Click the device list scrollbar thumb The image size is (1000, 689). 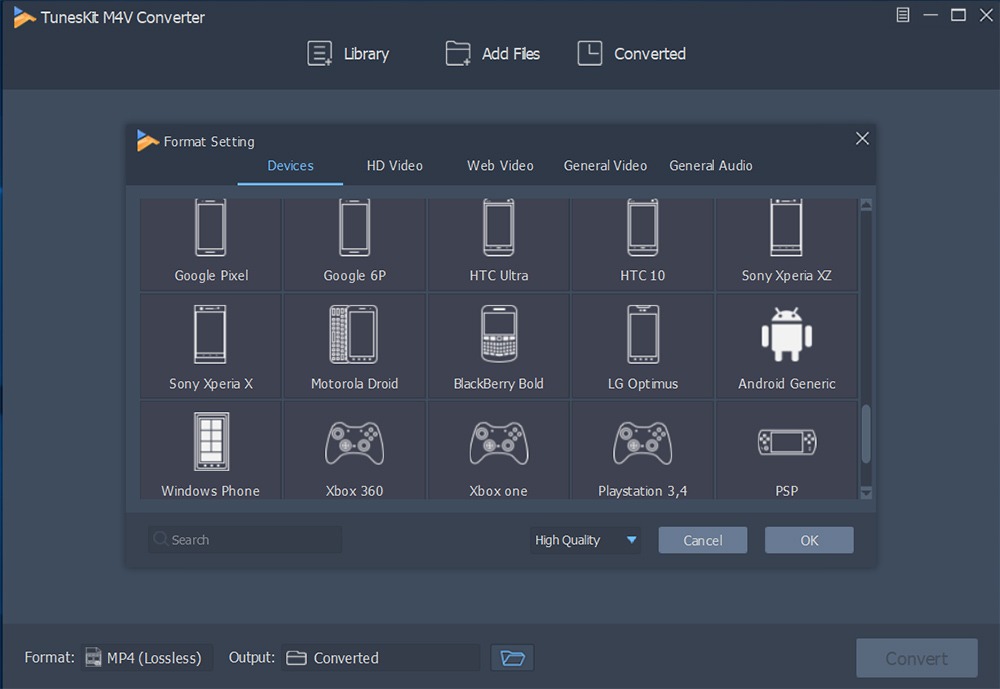pos(866,434)
